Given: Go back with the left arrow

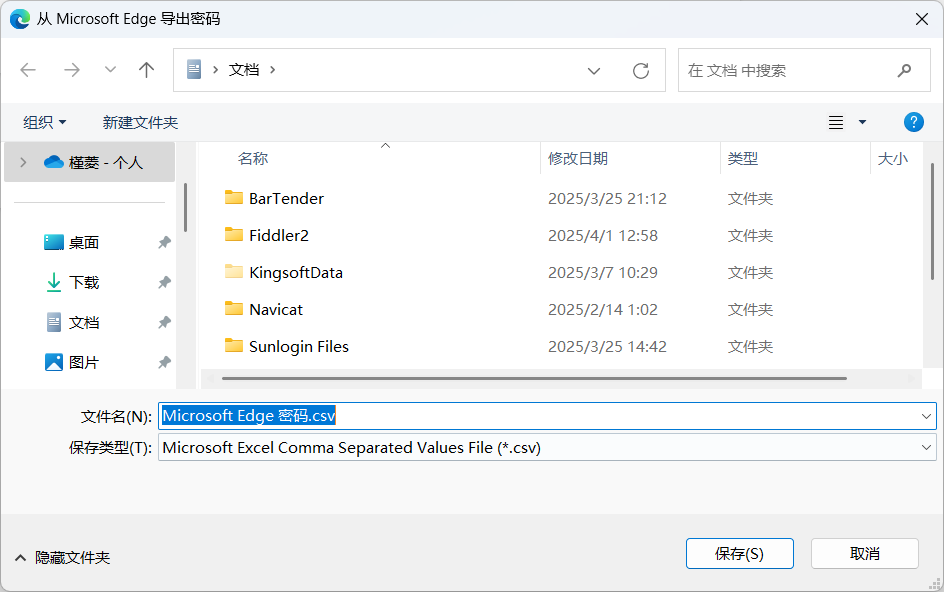Looking at the screenshot, I should point(28,70).
